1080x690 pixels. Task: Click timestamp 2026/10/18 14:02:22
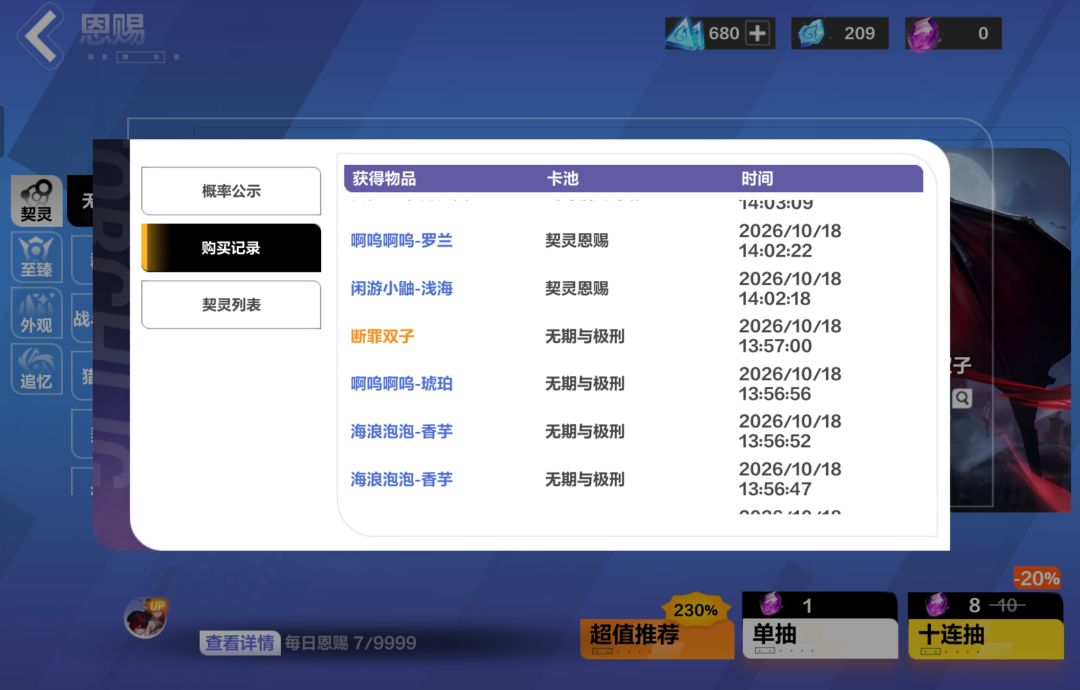(x=790, y=240)
